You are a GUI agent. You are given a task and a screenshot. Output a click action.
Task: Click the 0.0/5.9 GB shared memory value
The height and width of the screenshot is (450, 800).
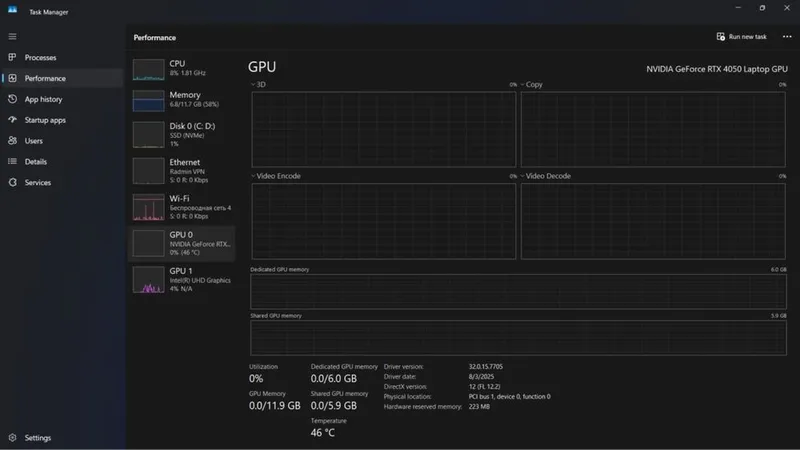point(334,406)
